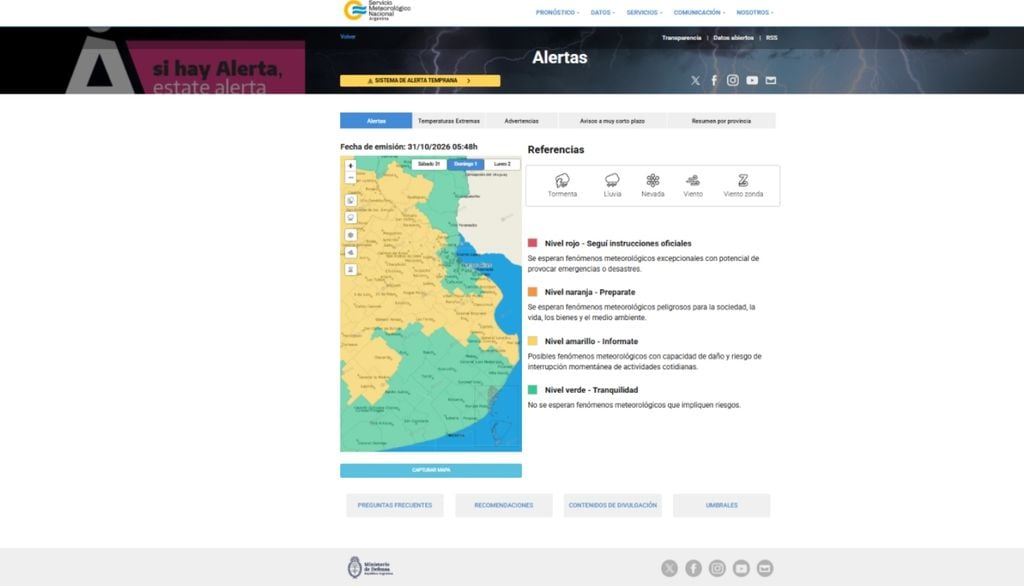Image resolution: width=1024 pixels, height=586 pixels.
Task: Click the Capturar Mapa button
Action: point(431,470)
